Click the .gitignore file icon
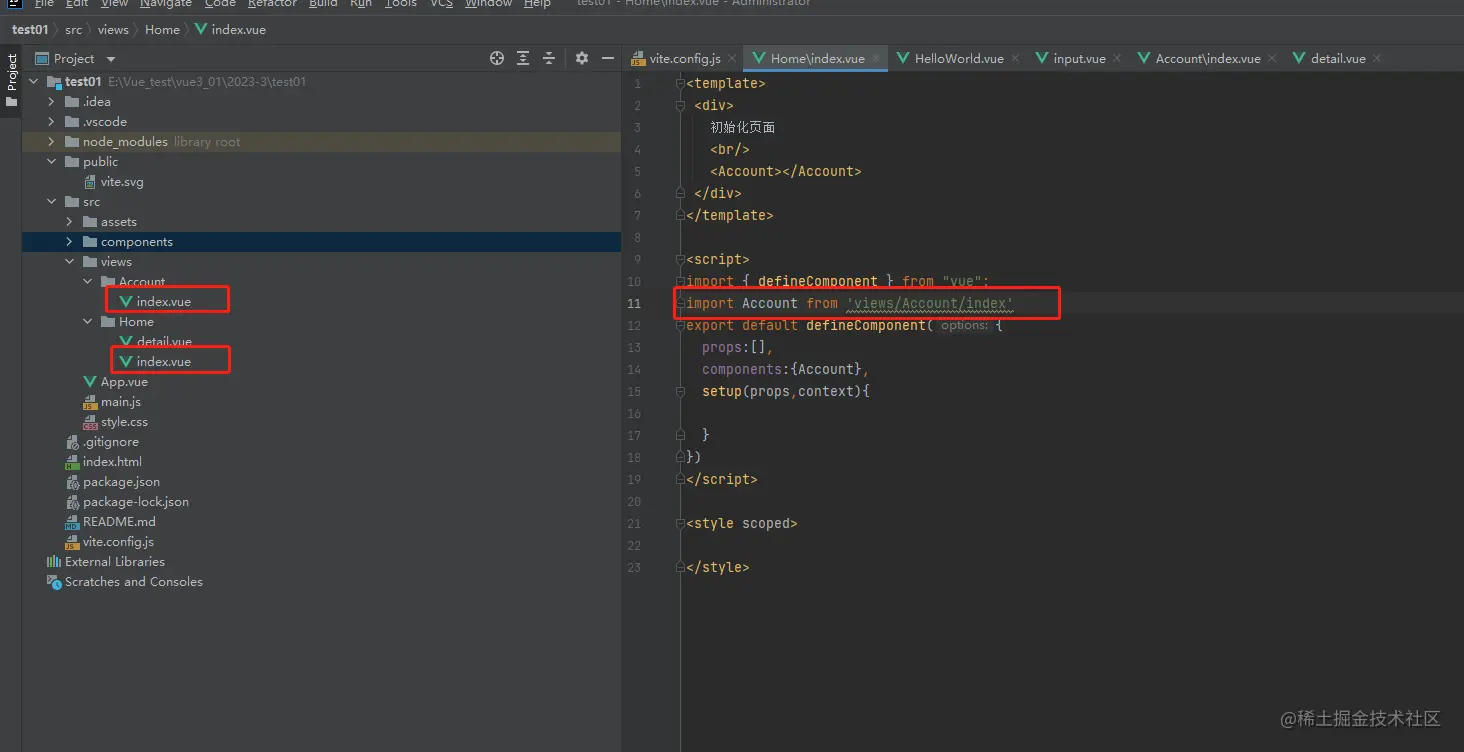 (x=72, y=442)
